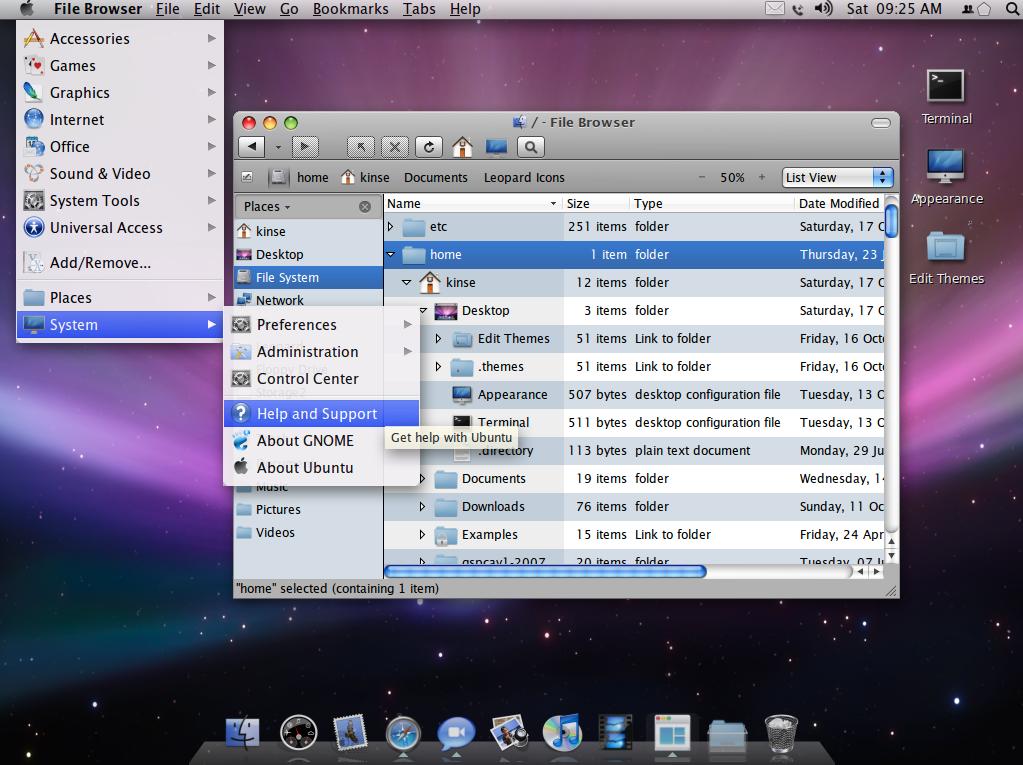Sort by Date Modified column header

[840, 203]
